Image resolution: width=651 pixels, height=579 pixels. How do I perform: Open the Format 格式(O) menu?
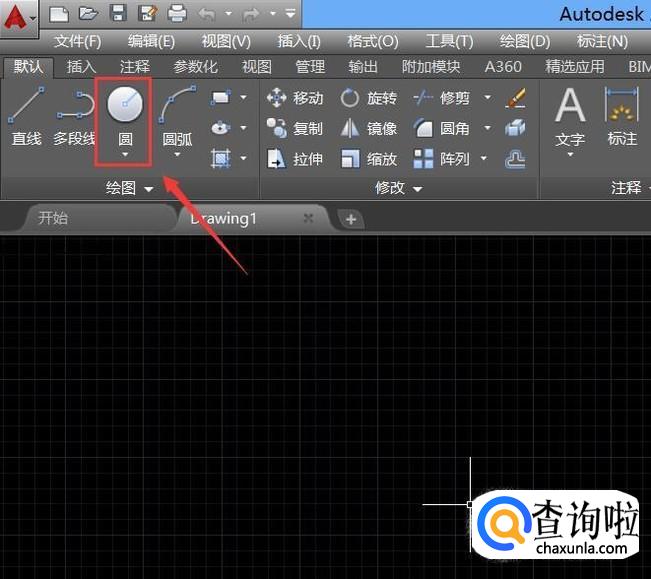coord(373,42)
